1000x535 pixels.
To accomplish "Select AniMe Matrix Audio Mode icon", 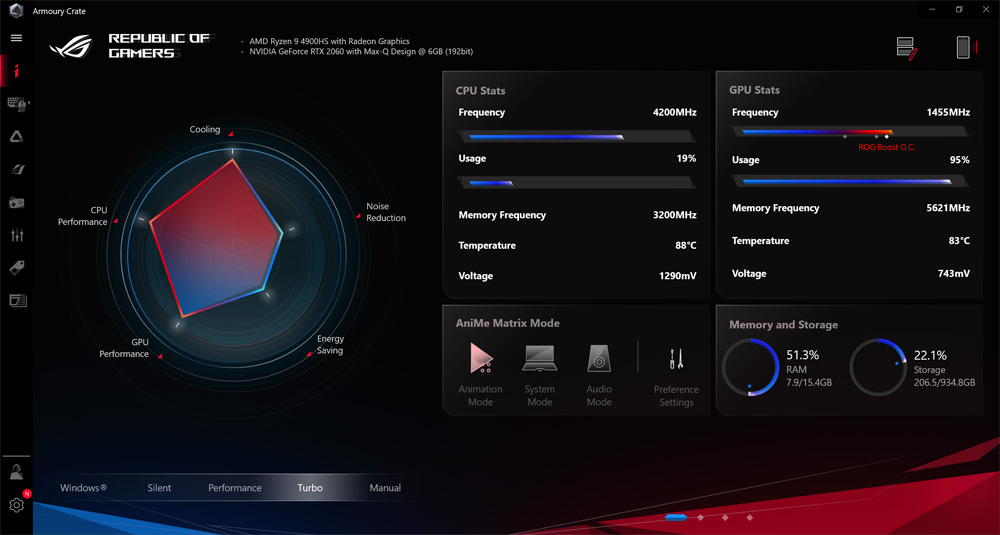I will coord(599,358).
